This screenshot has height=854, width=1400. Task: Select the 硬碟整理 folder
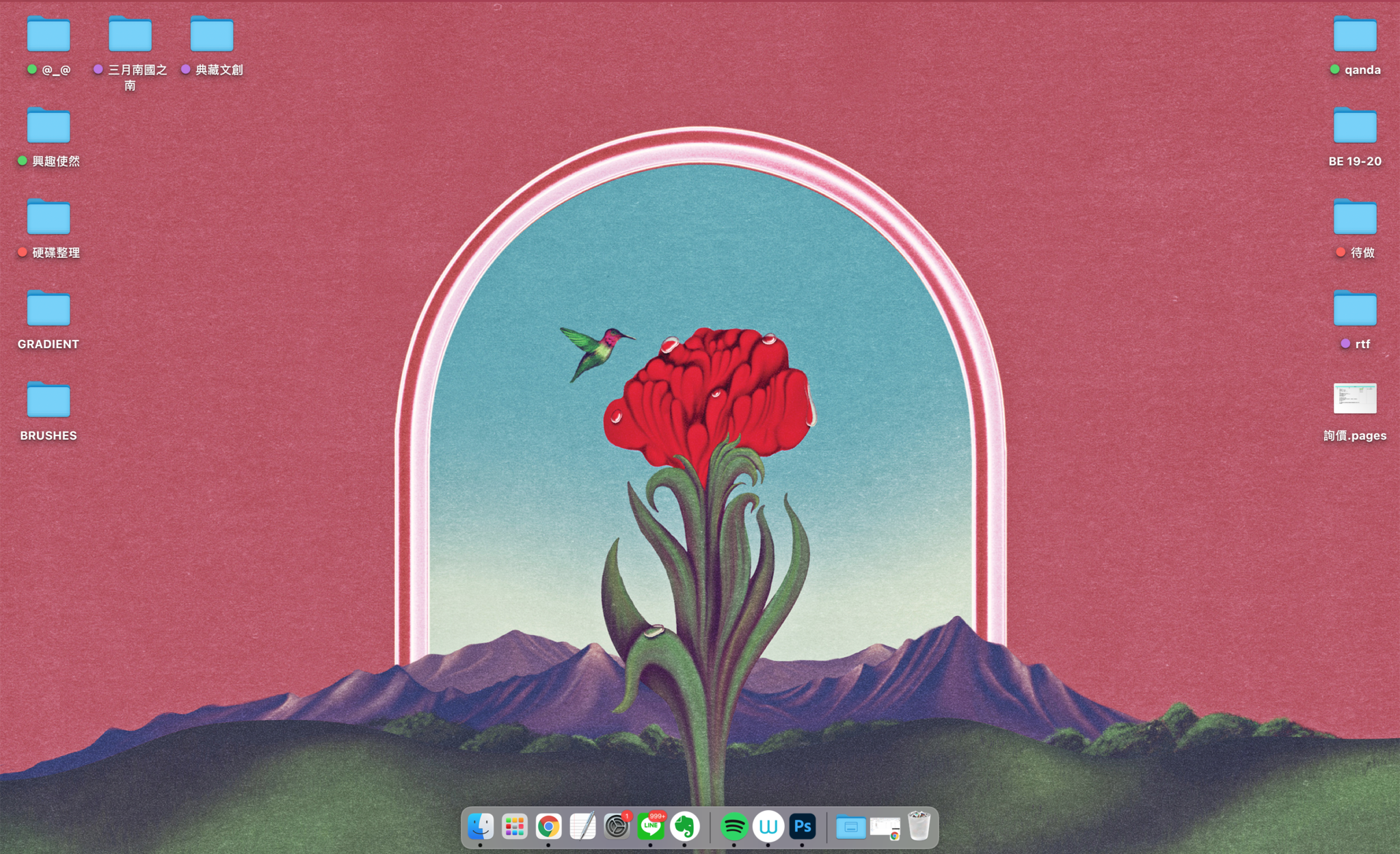click(49, 217)
